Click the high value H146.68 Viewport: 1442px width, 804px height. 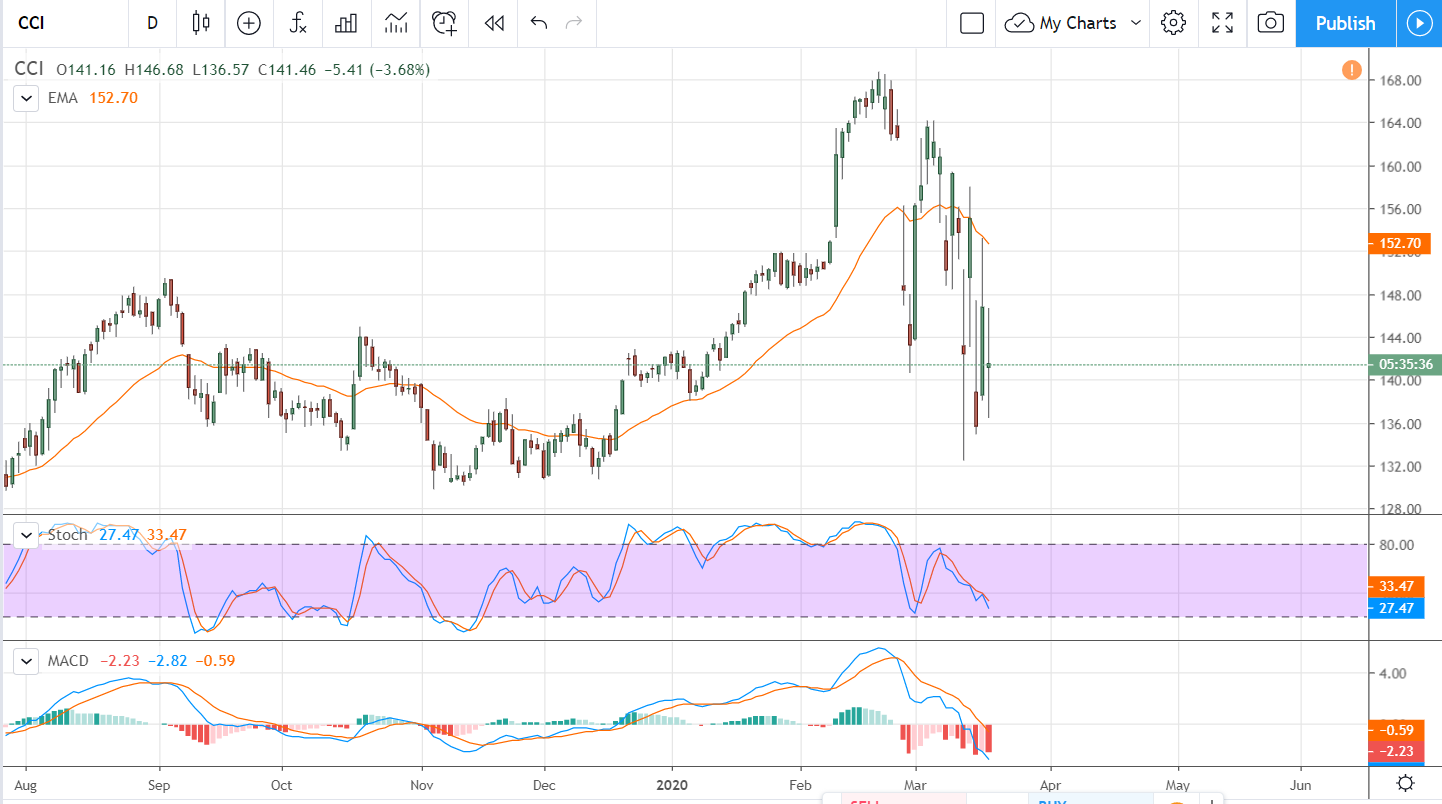pyautogui.click(x=155, y=70)
